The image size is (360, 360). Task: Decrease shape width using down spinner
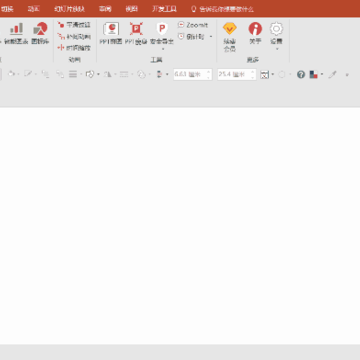253,77
